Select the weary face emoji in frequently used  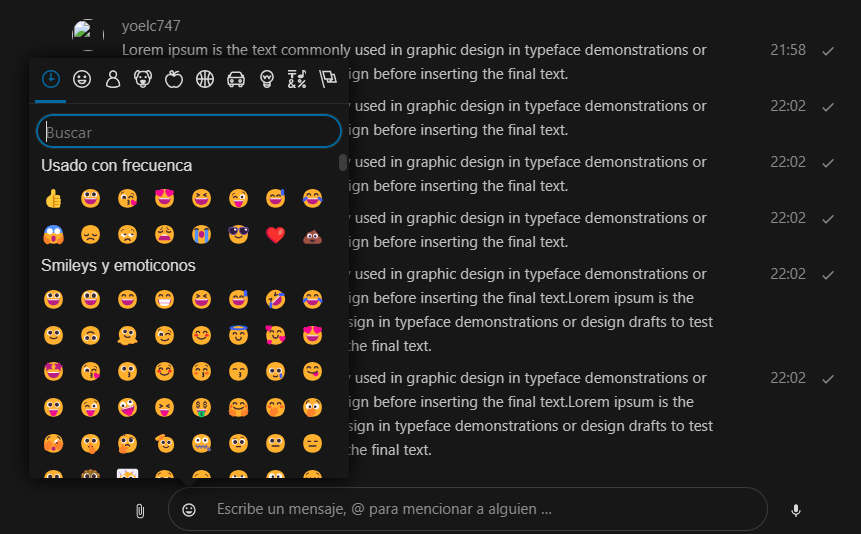coord(164,235)
